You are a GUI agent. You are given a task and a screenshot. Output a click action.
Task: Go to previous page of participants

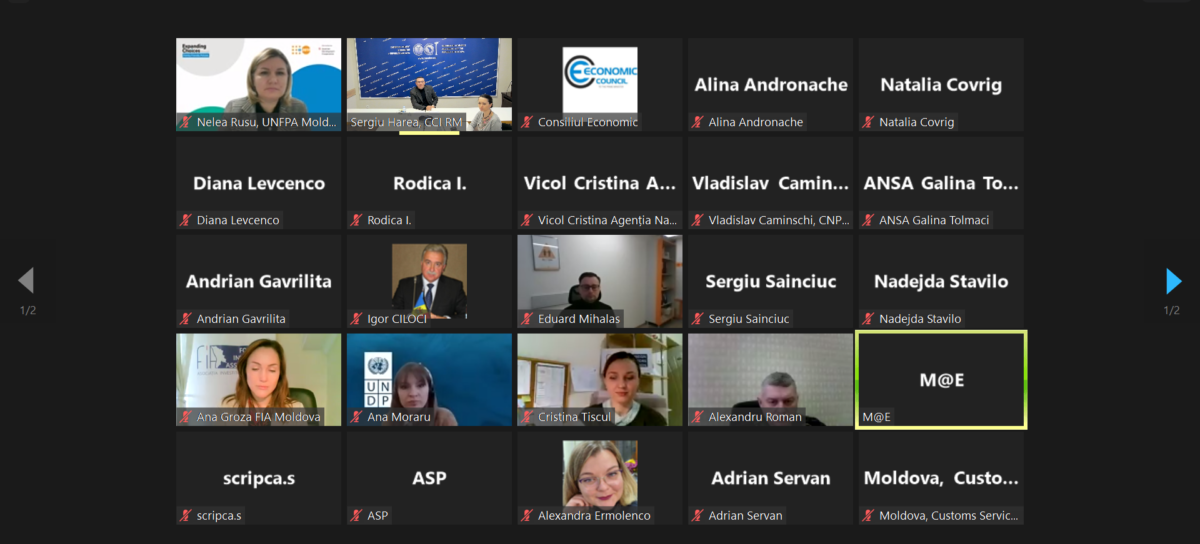click(26, 281)
